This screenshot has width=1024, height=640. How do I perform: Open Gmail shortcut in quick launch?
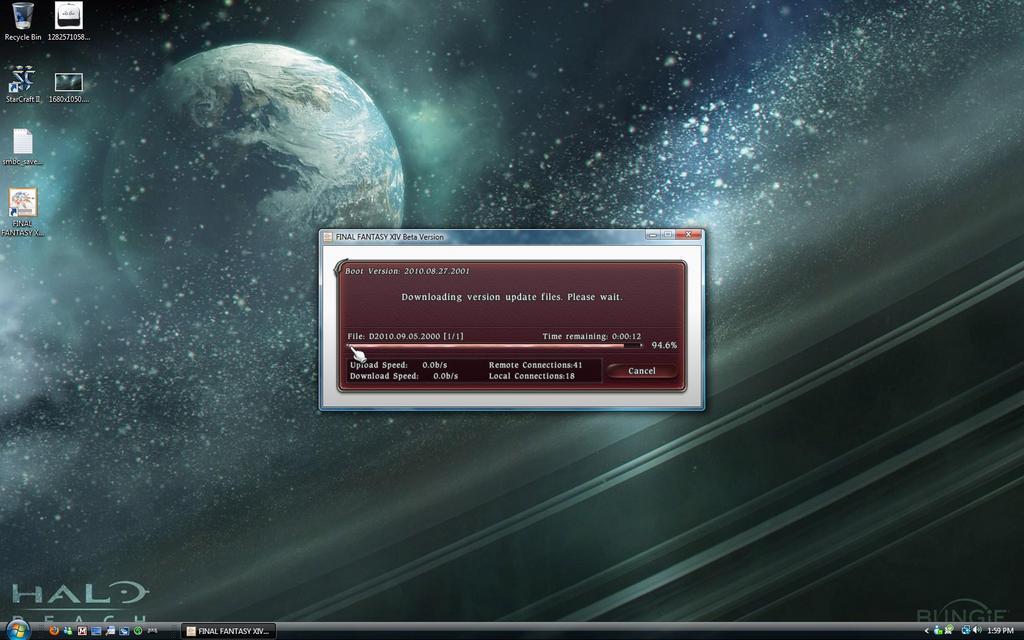tap(82, 631)
